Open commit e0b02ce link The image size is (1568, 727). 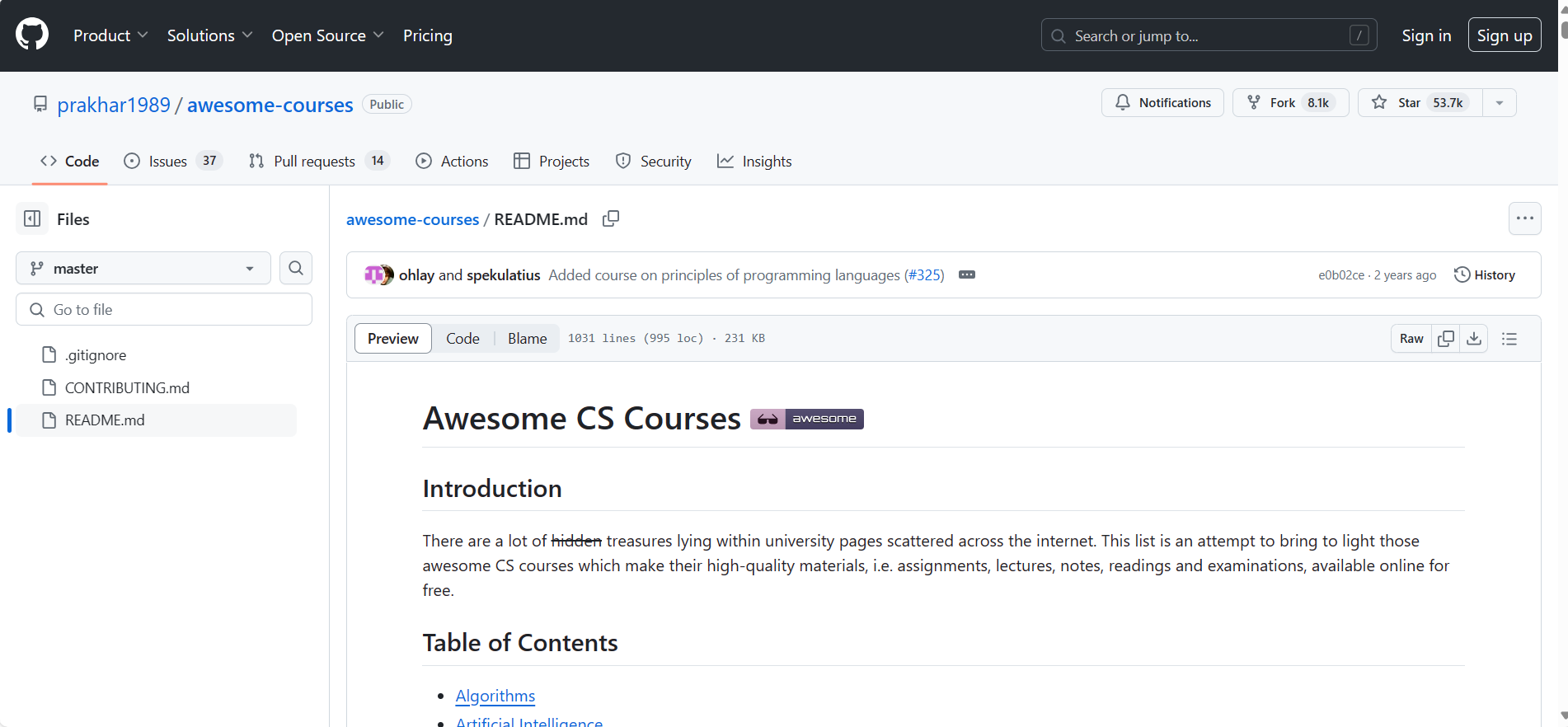(x=1341, y=275)
